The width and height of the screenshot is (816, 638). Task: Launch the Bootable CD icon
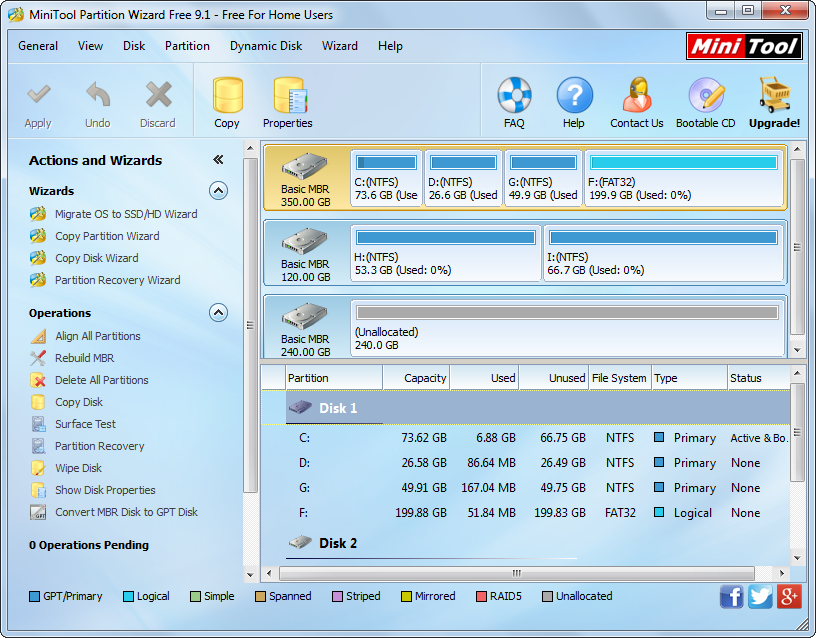[x=706, y=95]
